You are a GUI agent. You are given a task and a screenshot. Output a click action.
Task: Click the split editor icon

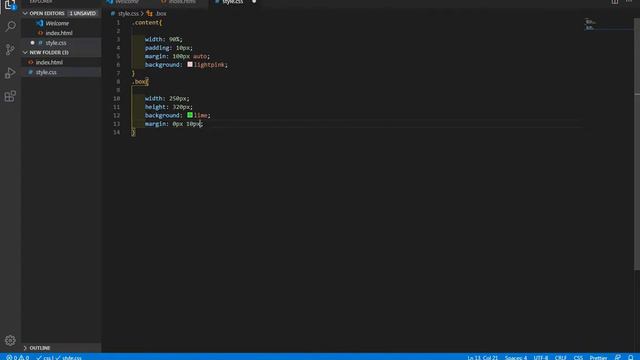615,2
